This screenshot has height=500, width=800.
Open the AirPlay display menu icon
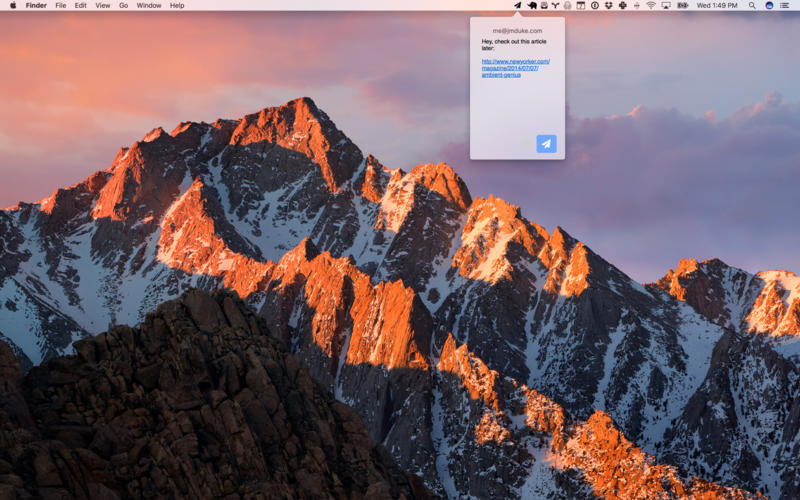click(x=666, y=5)
